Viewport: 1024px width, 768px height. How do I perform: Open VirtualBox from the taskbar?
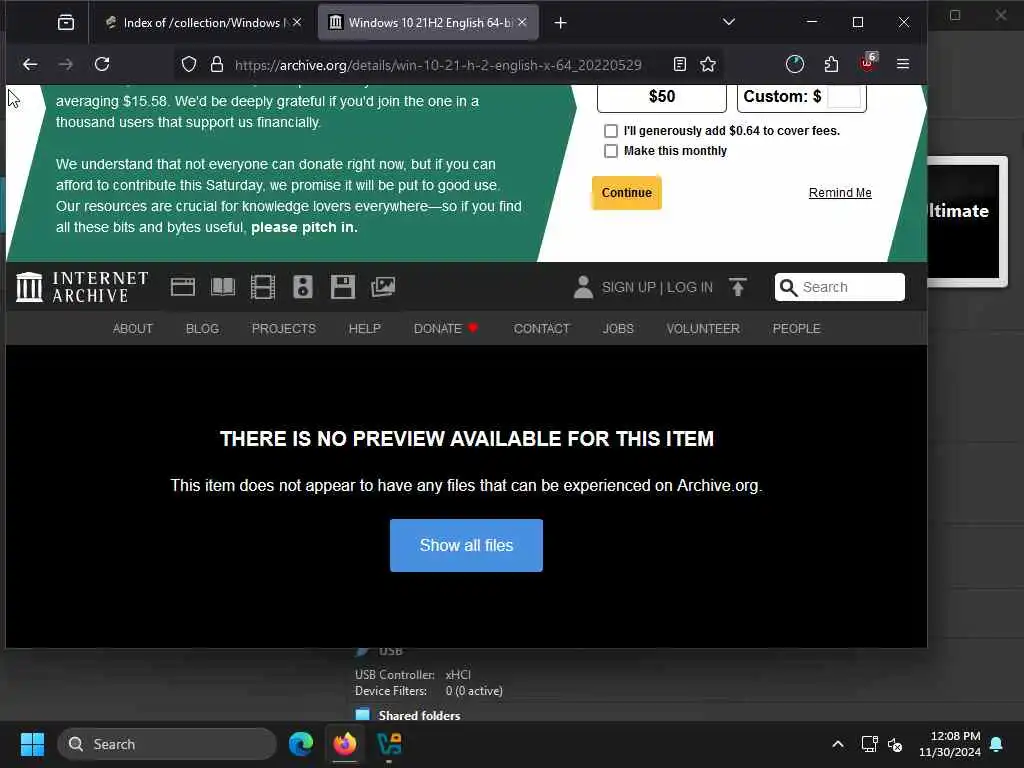pyautogui.click(x=389, y=744)
